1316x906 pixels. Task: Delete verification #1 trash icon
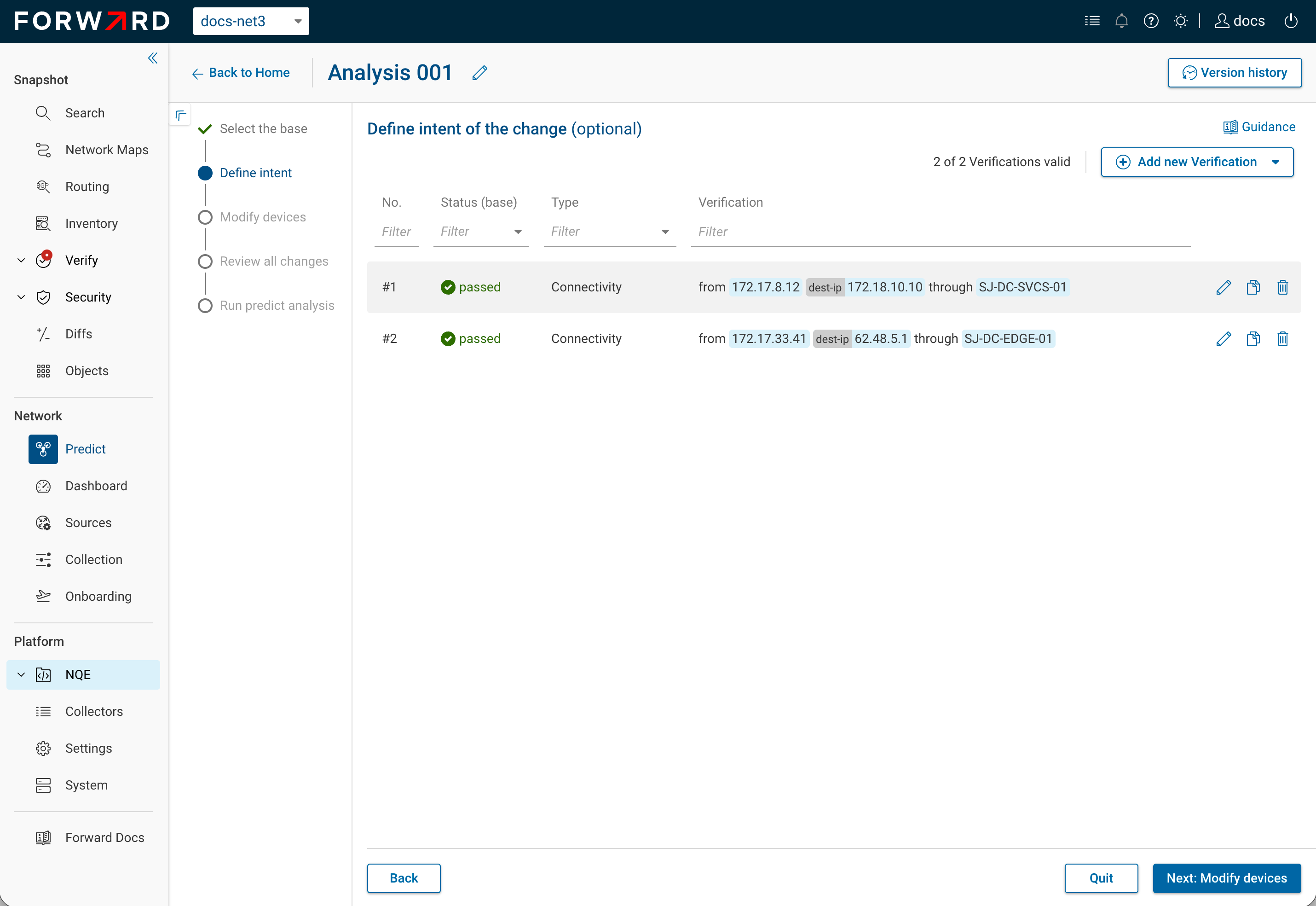(x=1282, y=287)
